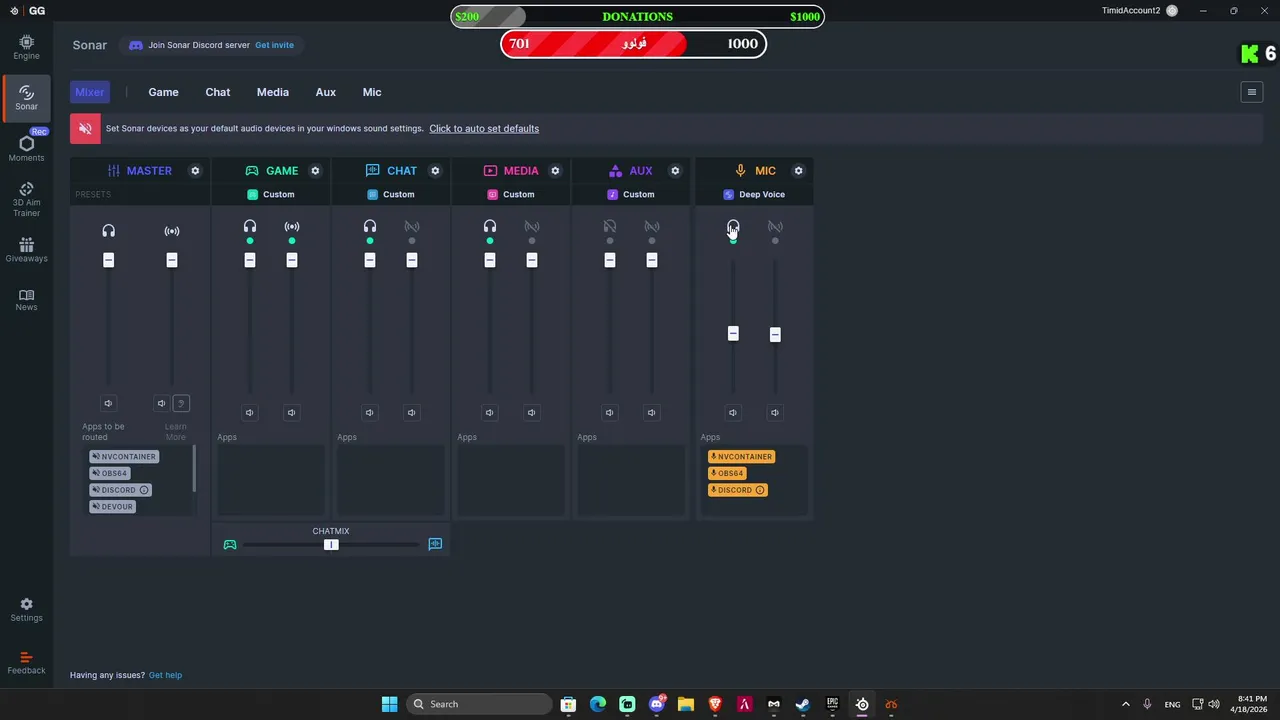Open MIC preset dropdown showing Deep Voice
1280x720 pixels.
tap(754, 194)
